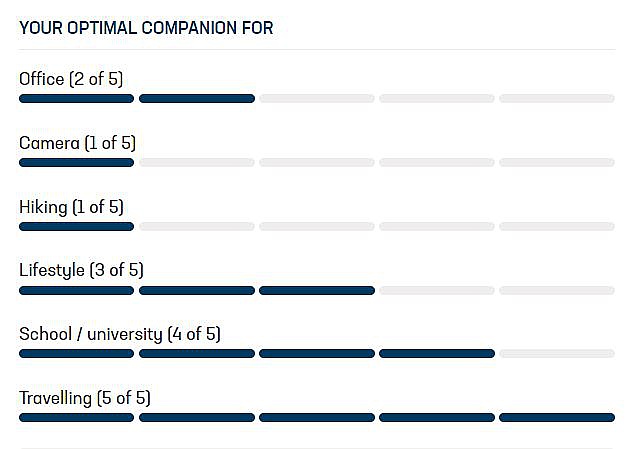
Task: Click the second filled segment of Office bar
Action: point(197,99)
